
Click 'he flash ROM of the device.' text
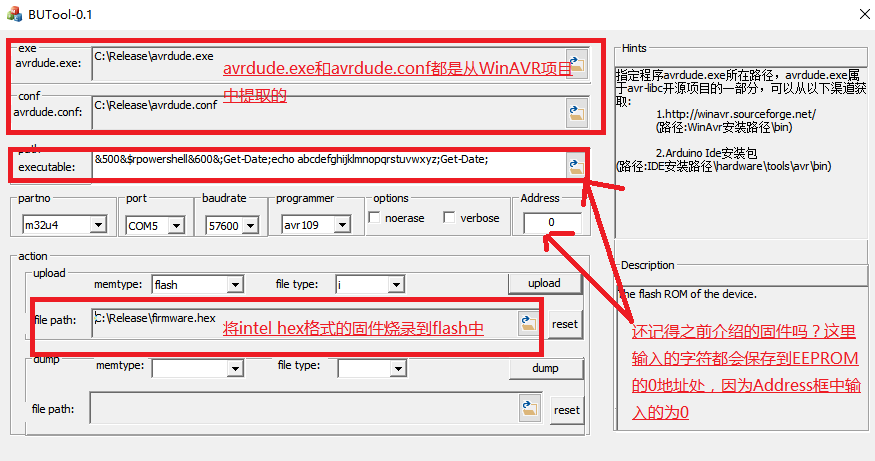coord(689,294)
